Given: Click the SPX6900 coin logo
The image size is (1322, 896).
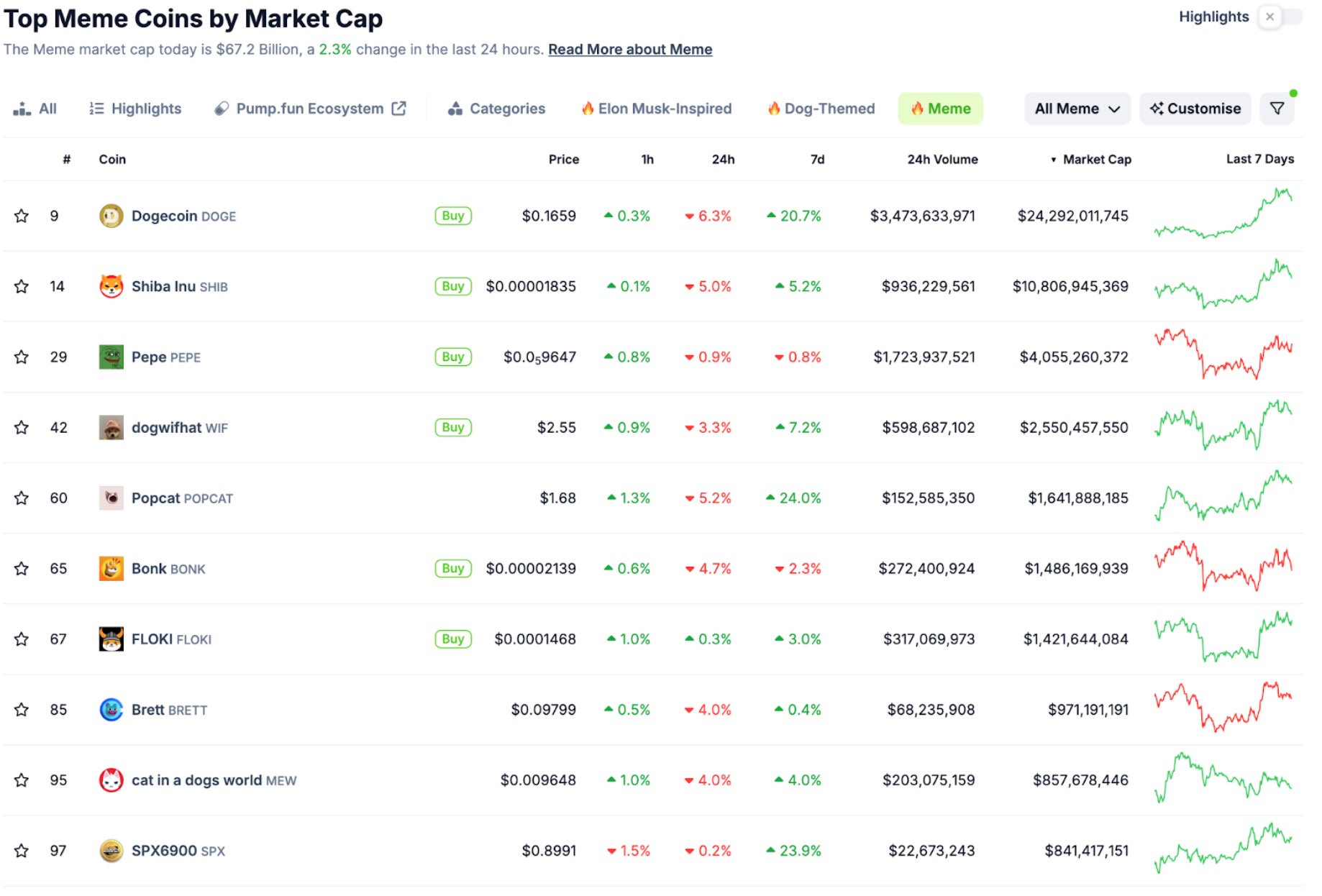Looking at the screenshot, I should coord(111,851).
